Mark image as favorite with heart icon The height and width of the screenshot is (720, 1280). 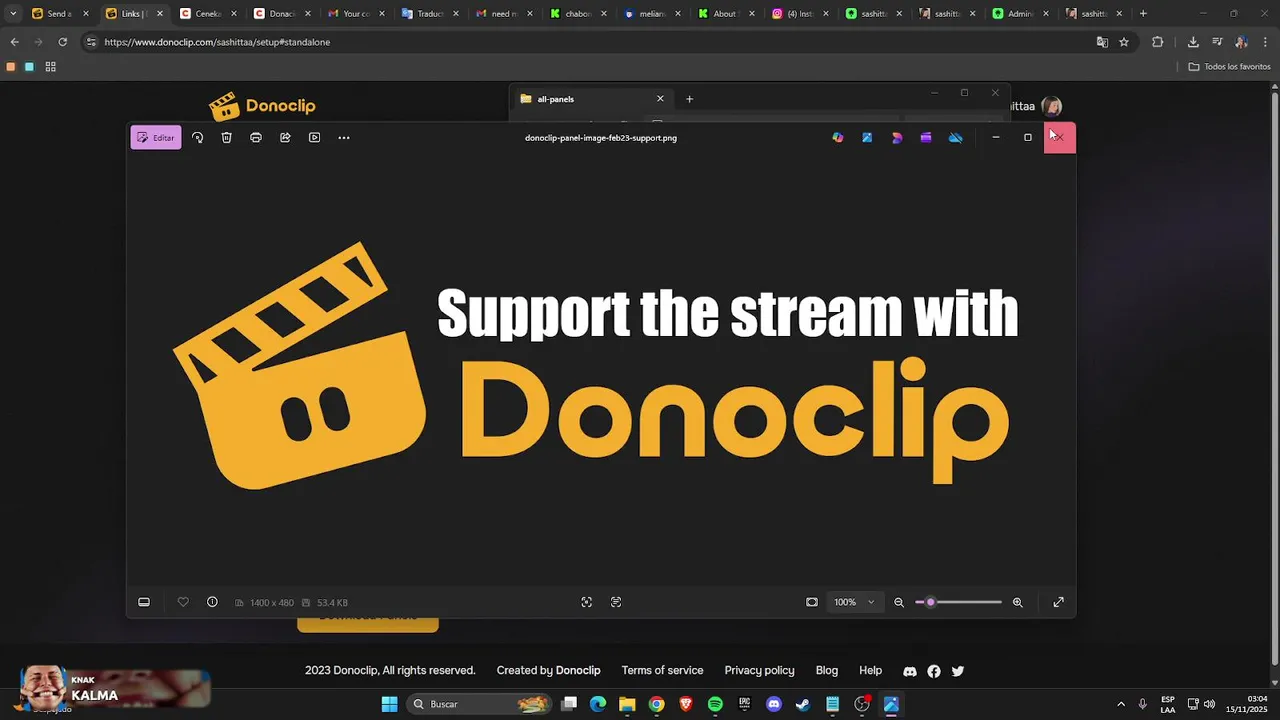pyautogui.click(x=183, y=602)
